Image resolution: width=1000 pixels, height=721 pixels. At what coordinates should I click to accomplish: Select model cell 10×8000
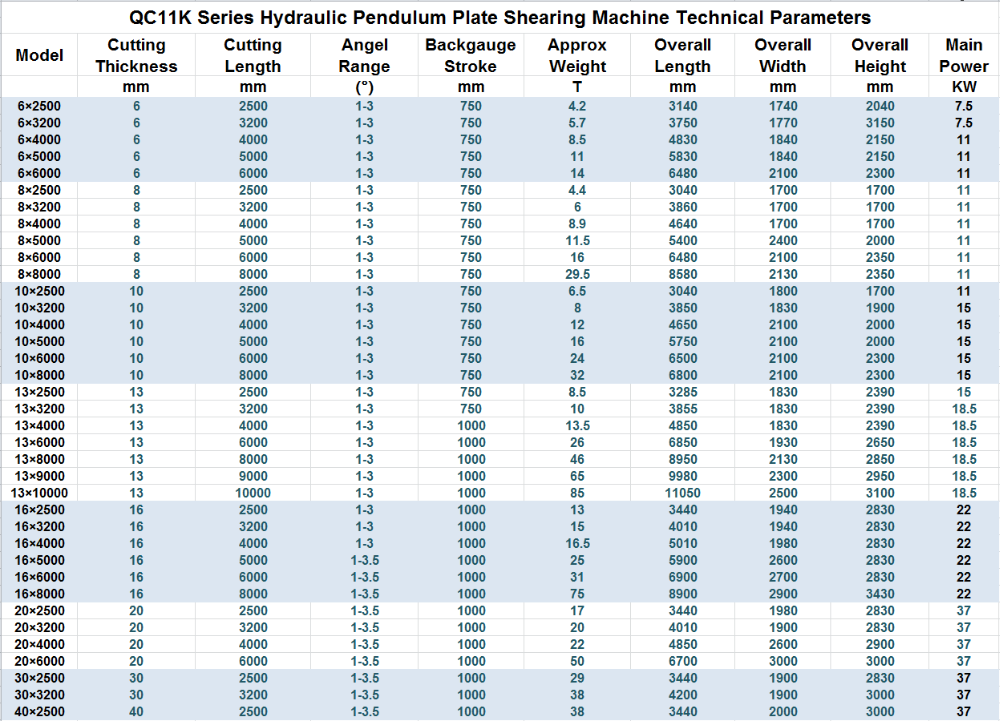click(x=39, y=375)
